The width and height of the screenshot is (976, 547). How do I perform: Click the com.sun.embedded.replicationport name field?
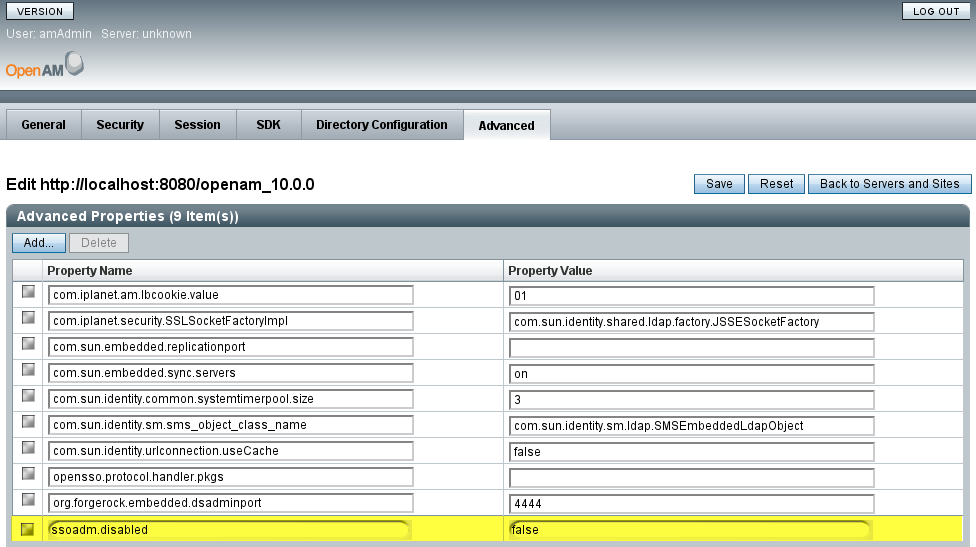click(230, 347)
